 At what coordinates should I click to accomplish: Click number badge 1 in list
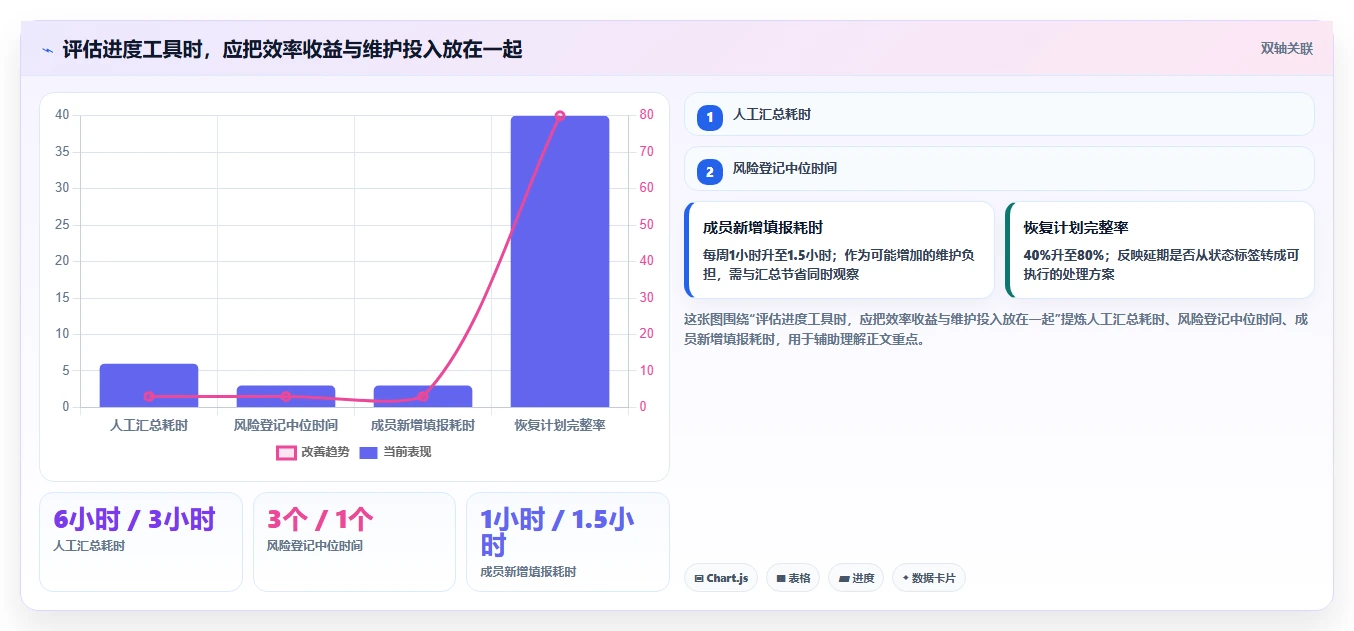pyautogui.click(x=710, y=116)
